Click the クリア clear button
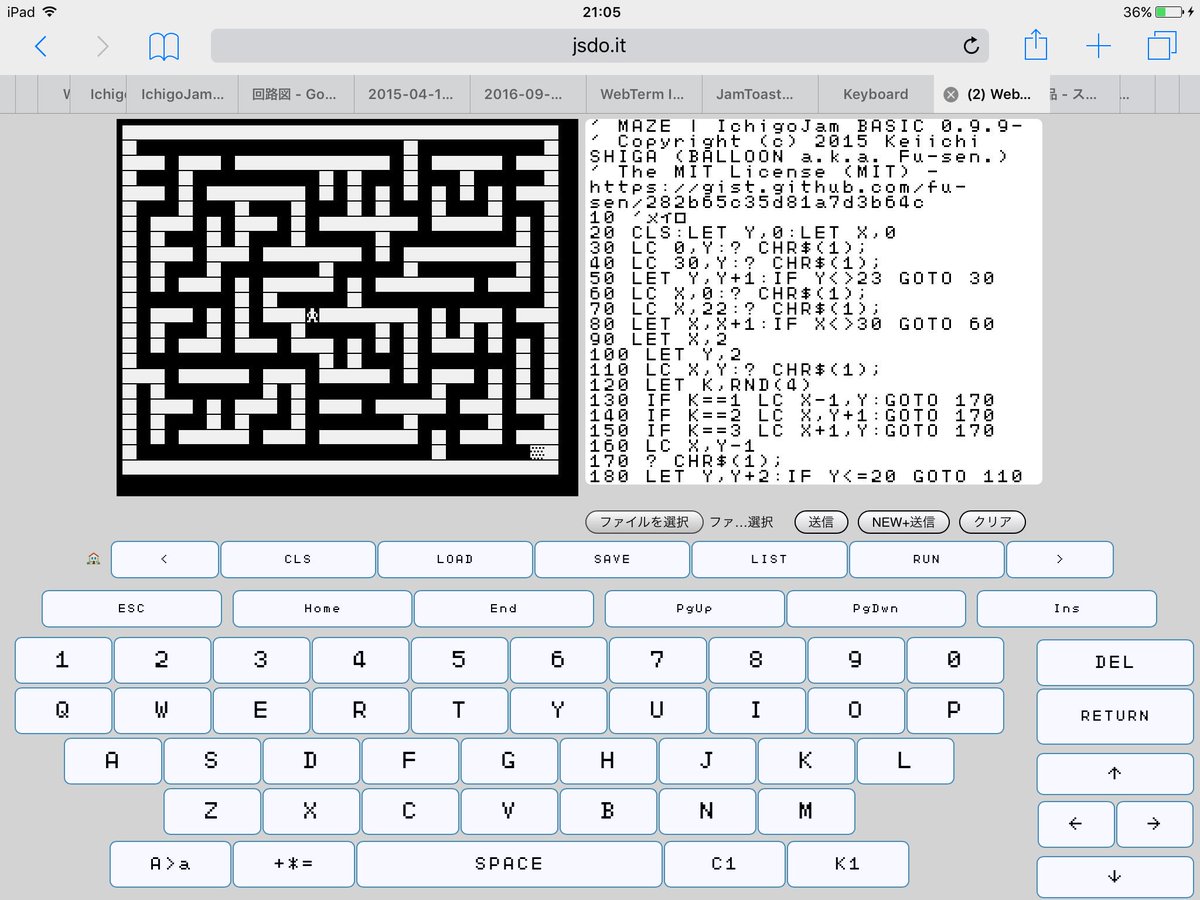This screenshot has width=1200, height=900. [992, 522]
